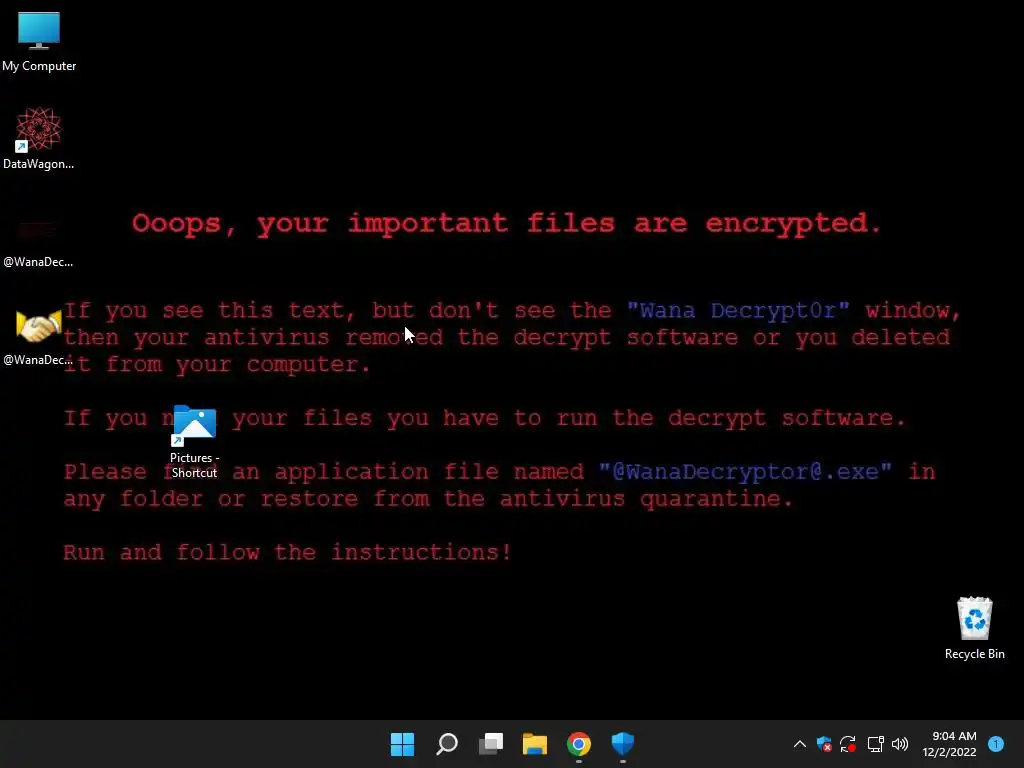Open the Windows Start menu
The height and width of the screenshot is (768, 1024).
(402, 744)
